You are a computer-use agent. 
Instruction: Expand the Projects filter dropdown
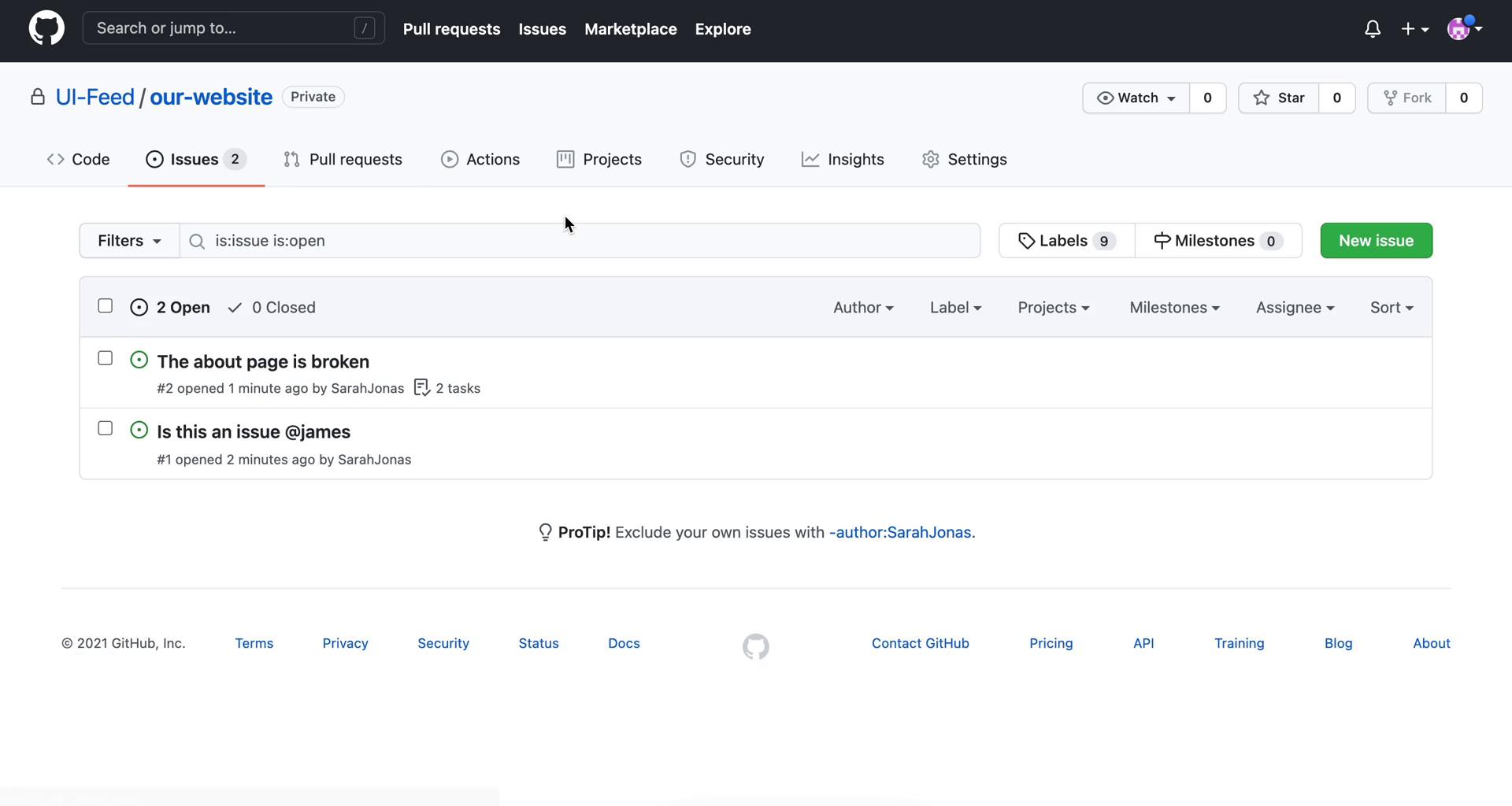1054,308
